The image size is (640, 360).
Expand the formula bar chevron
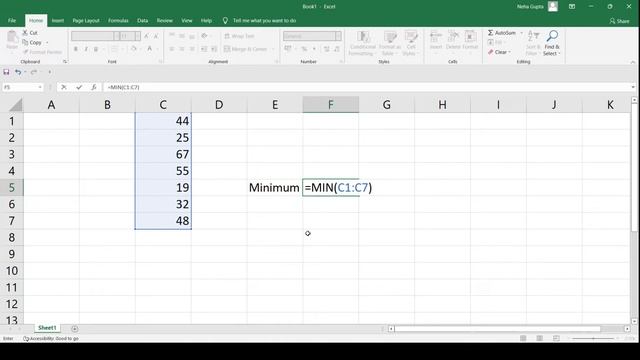[x=633, y=87]
